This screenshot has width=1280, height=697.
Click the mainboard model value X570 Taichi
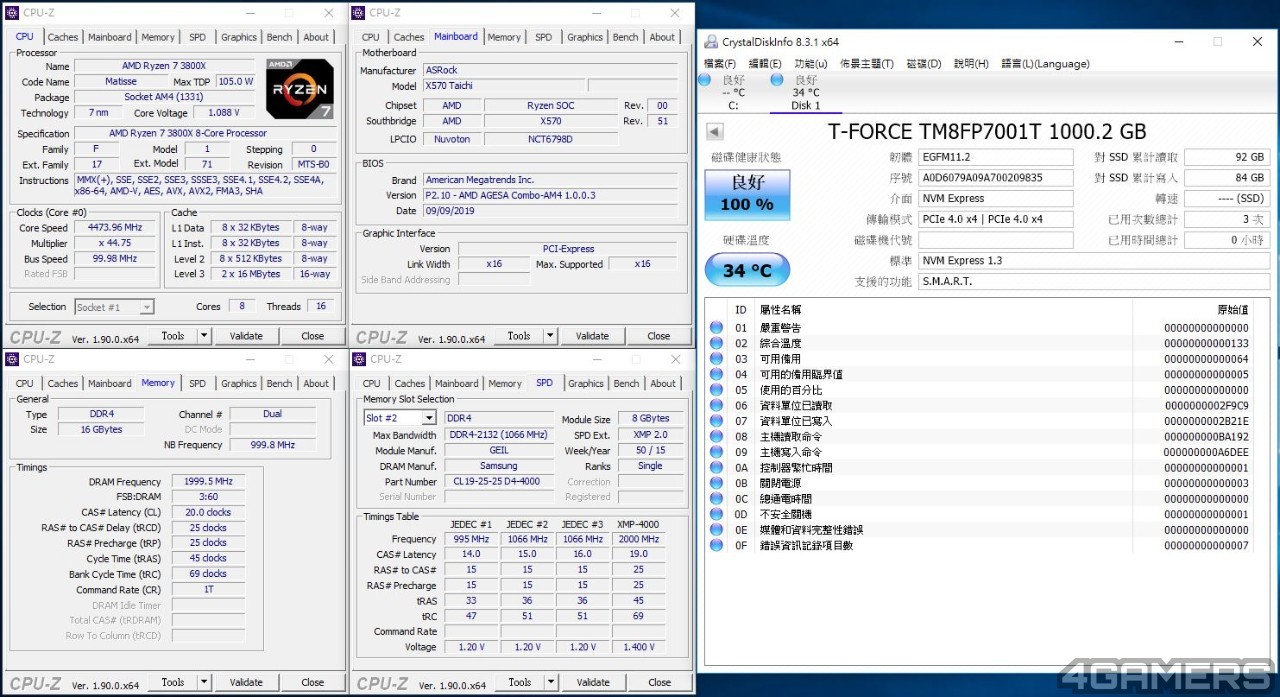pos(503,86)
